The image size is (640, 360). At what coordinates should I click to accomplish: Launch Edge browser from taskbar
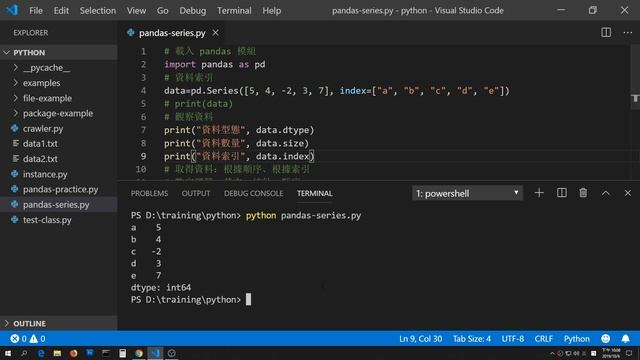pyautogui.click(x=41, y=353)
